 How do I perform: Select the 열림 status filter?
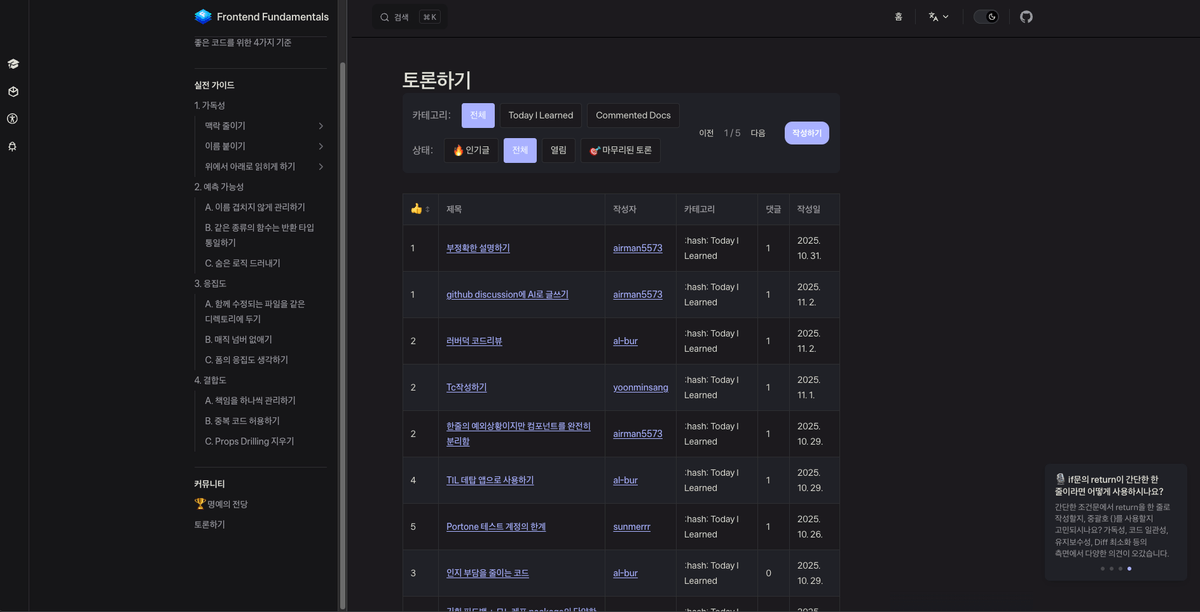tap(558, 150)
